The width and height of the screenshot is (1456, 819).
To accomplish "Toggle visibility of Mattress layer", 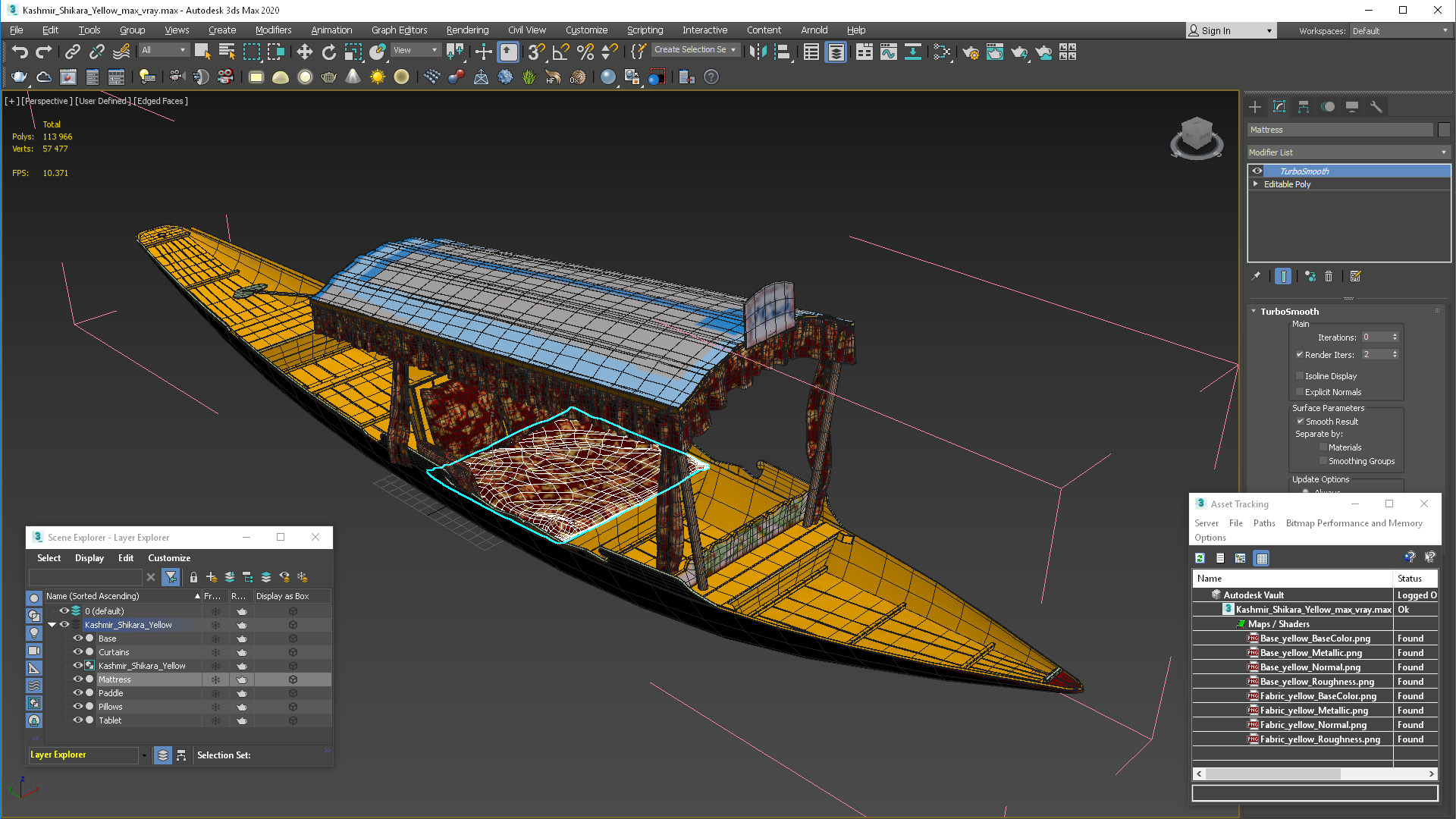I will coord(78,679).
